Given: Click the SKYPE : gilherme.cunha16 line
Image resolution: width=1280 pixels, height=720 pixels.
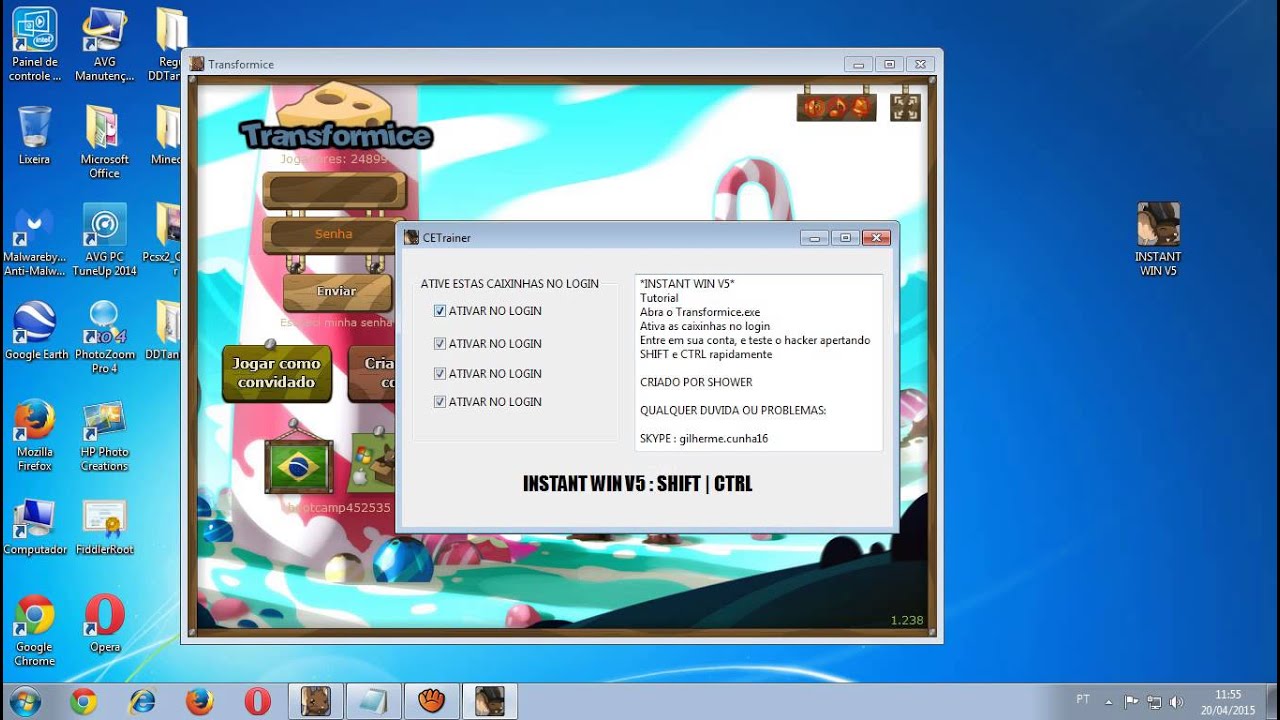Looking at the screenshot, I should tap(704, 438).
